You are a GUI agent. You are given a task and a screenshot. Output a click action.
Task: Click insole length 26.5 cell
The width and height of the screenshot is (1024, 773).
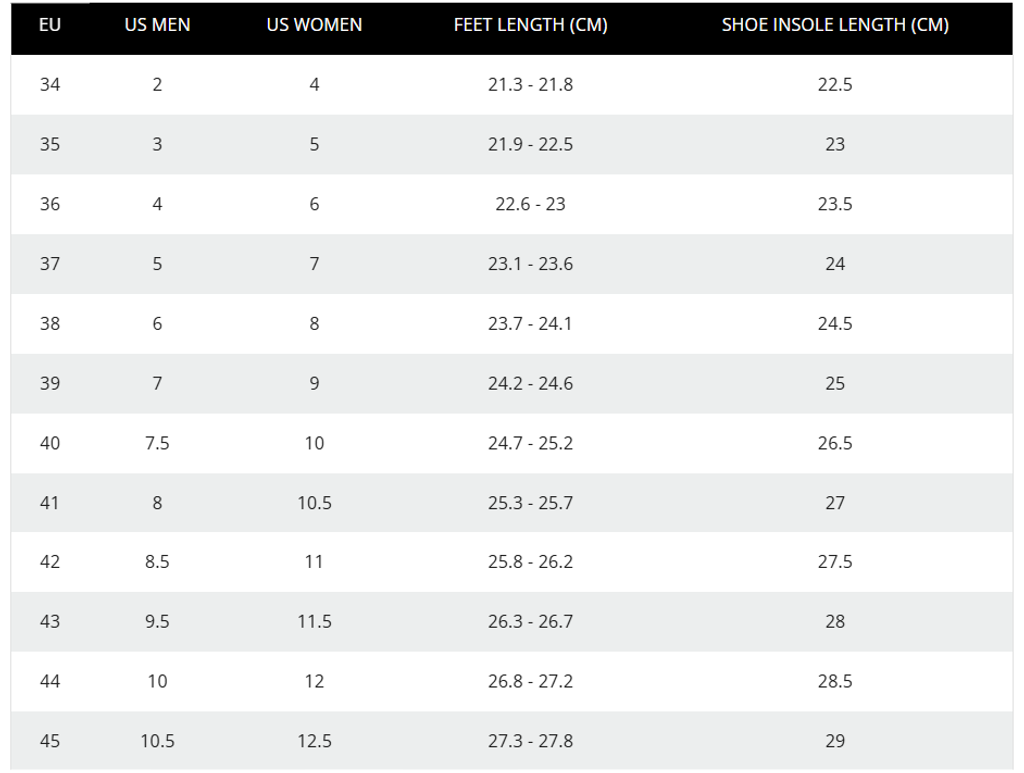pos(835,443)
